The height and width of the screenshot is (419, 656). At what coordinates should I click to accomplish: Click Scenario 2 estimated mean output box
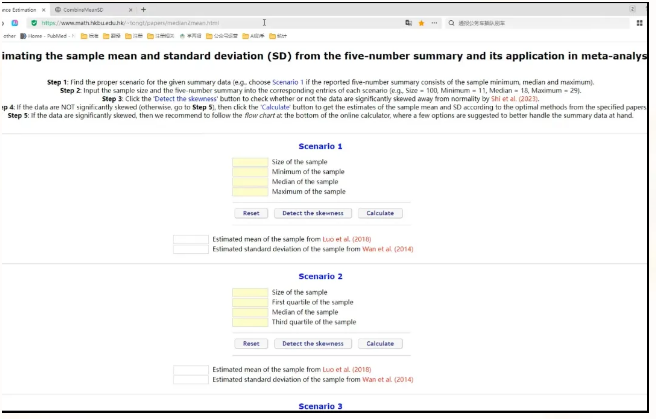191,370
